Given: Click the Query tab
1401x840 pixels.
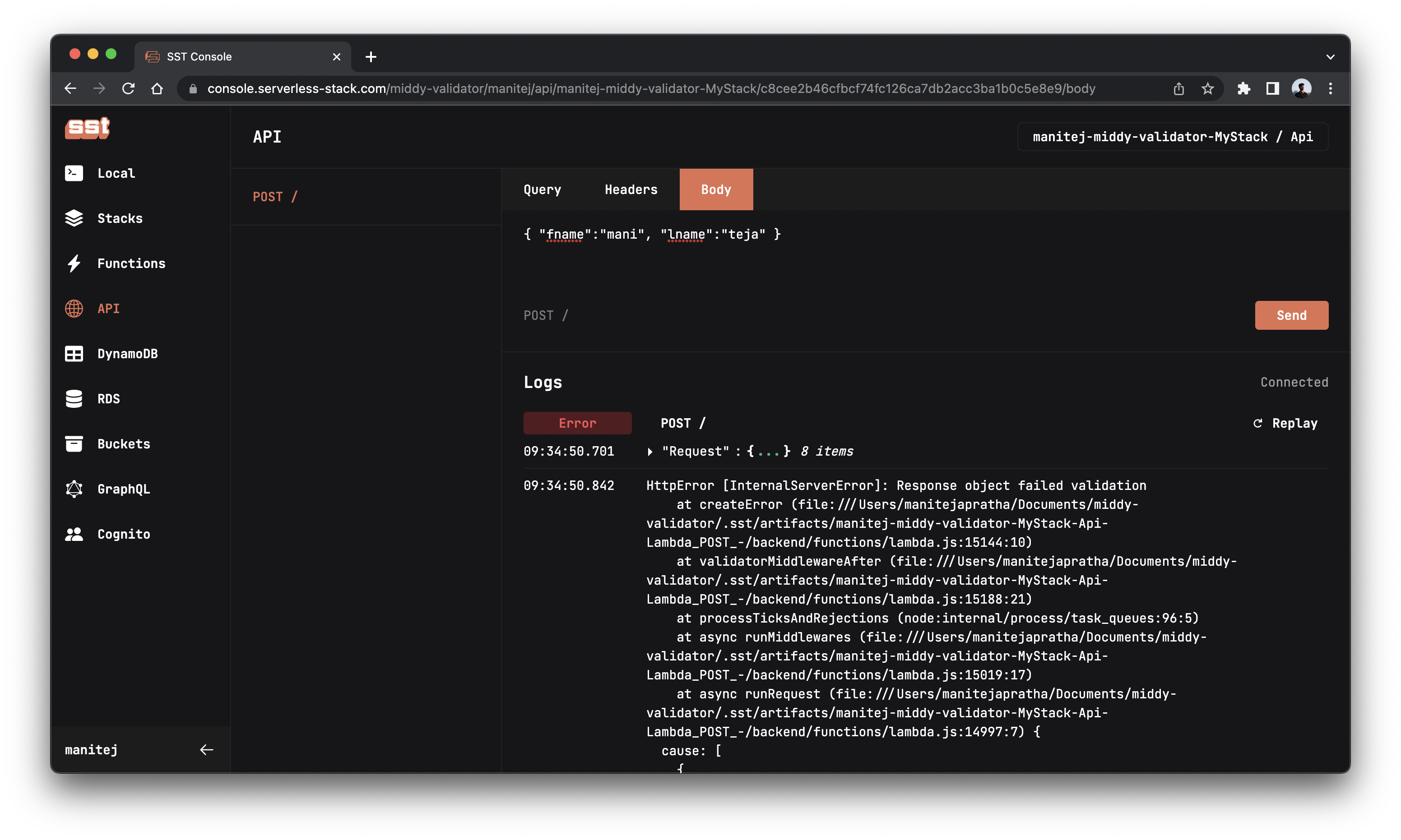Looking at the screenshot, I should (542, 189).
